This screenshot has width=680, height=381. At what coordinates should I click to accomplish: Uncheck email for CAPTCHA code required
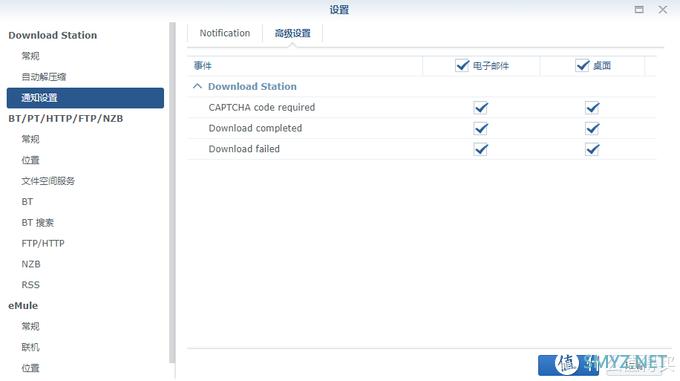click(481, 107)
